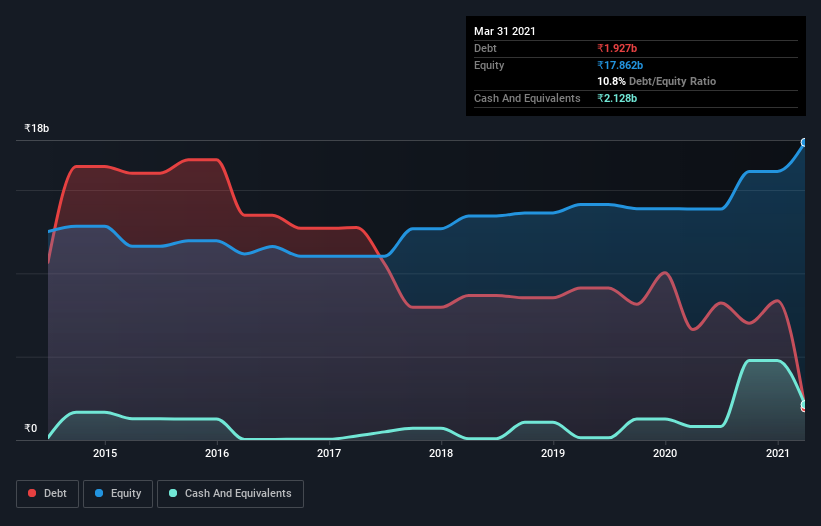Click the Mar 31 2021 tooltip date
The image size is (821, 526).
505,31
